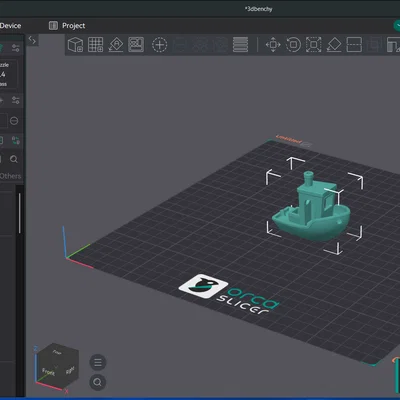Click the Right face of view cube
Image resolution: width=400 pixels, height=400 pixels.
(x=70, y=370)
